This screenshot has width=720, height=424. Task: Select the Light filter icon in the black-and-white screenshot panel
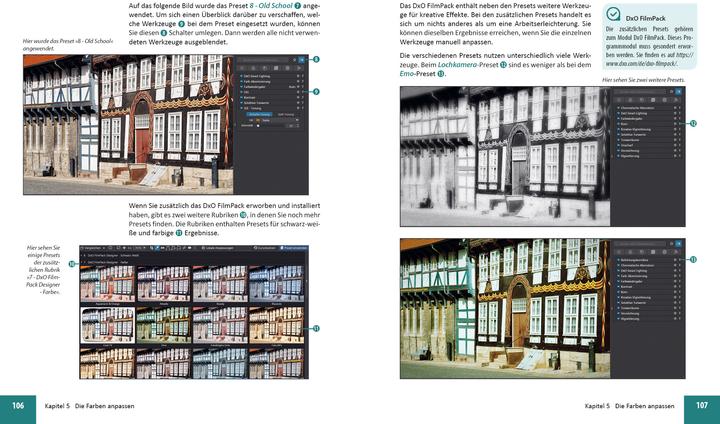click(619, 100)
